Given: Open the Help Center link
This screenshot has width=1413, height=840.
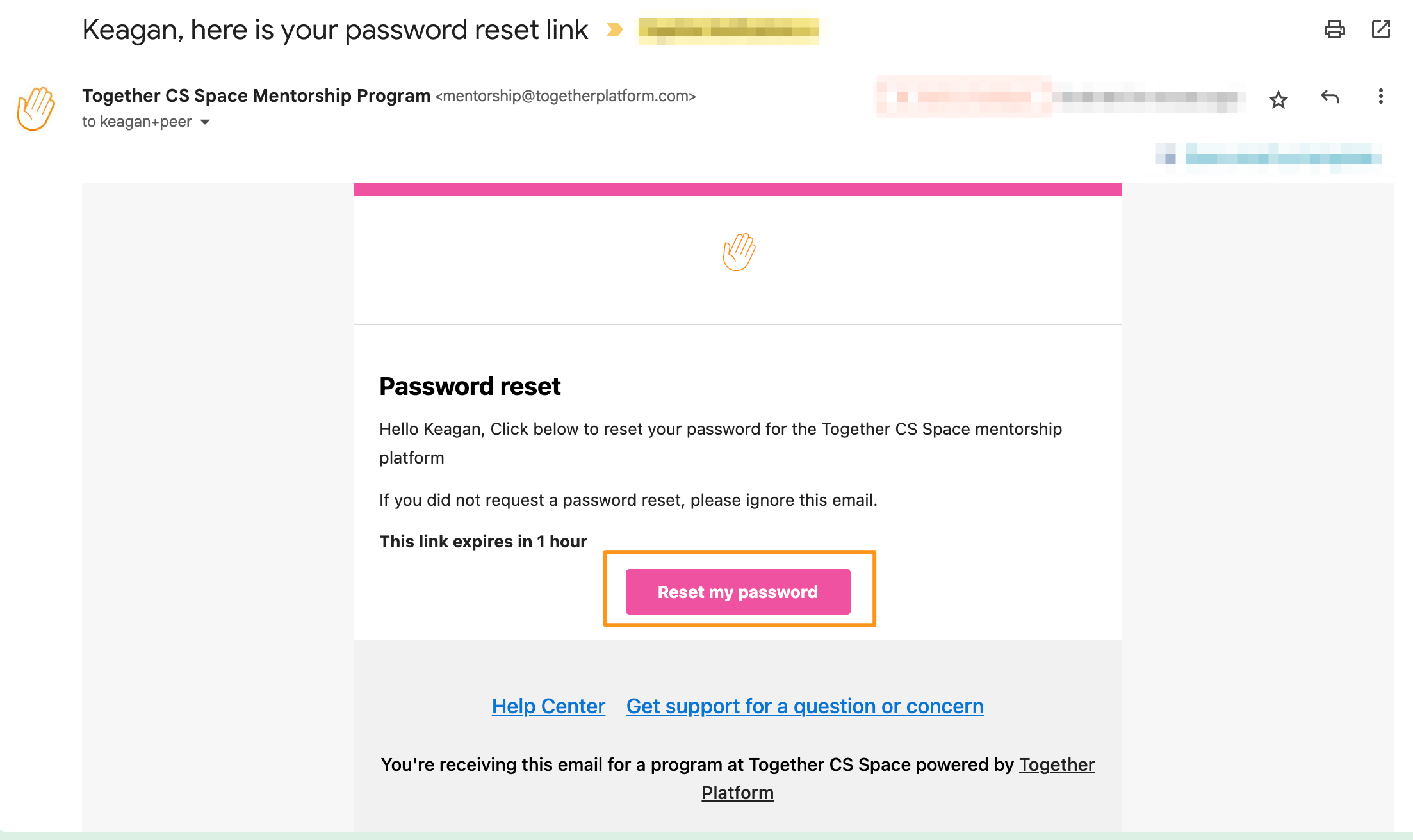Looking at the screenshot, I should pyautogui.click(x=548, y=706).
